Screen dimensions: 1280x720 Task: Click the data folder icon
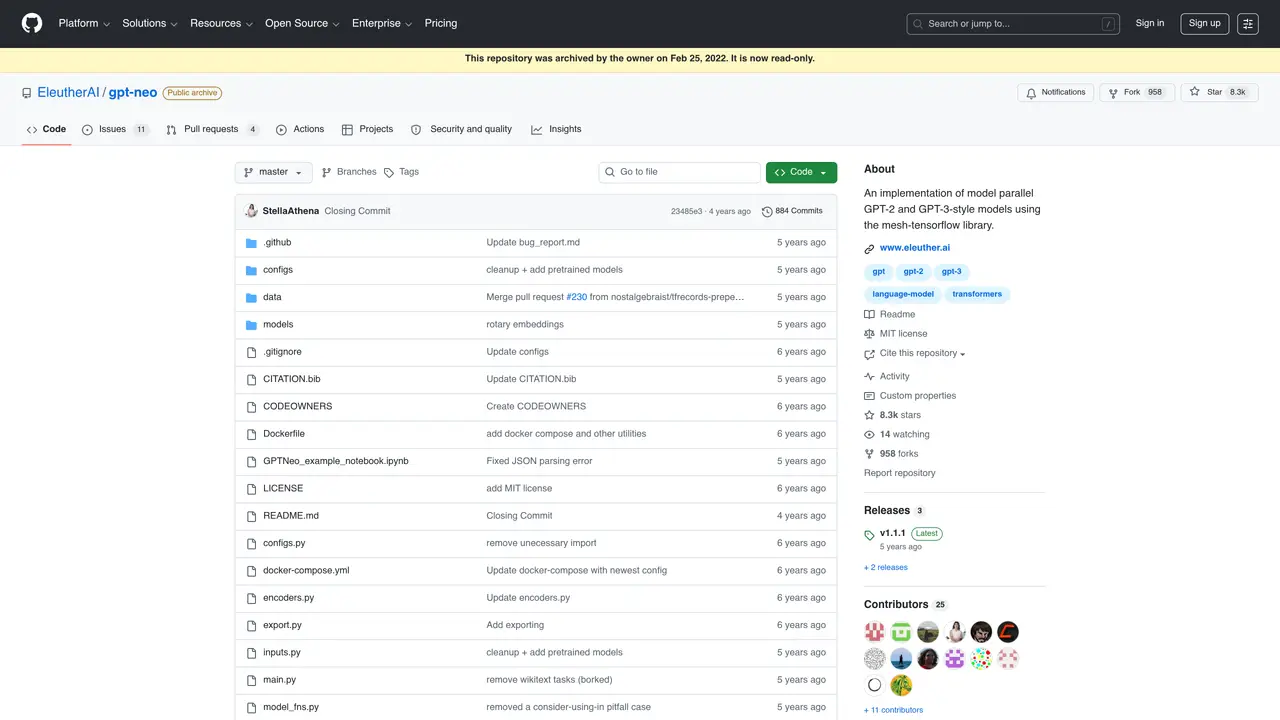tap(252, 297)
